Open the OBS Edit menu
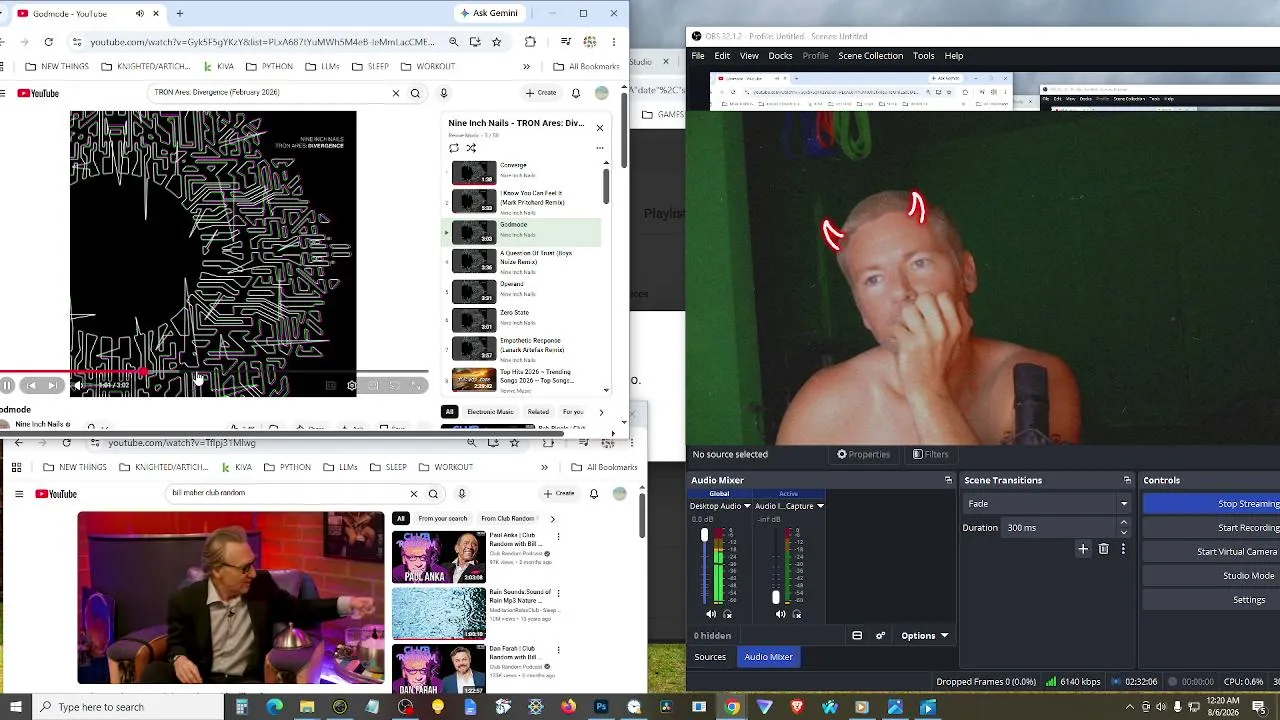 coord(722,56)
